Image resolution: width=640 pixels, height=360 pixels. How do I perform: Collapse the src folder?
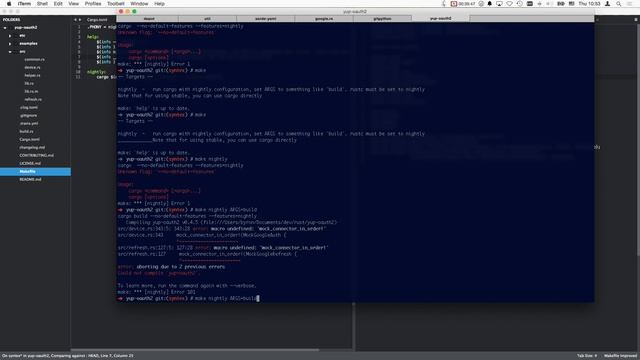pos(10,52)
